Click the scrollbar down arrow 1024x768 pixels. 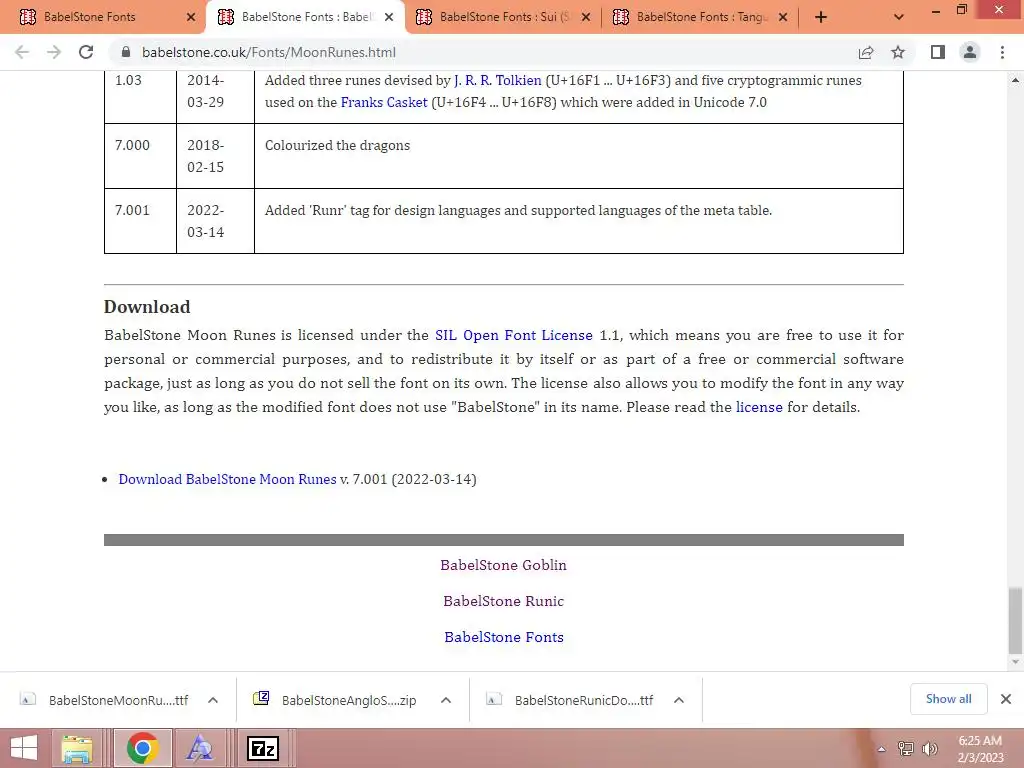pyautogui.click(x=1015, y=662)
